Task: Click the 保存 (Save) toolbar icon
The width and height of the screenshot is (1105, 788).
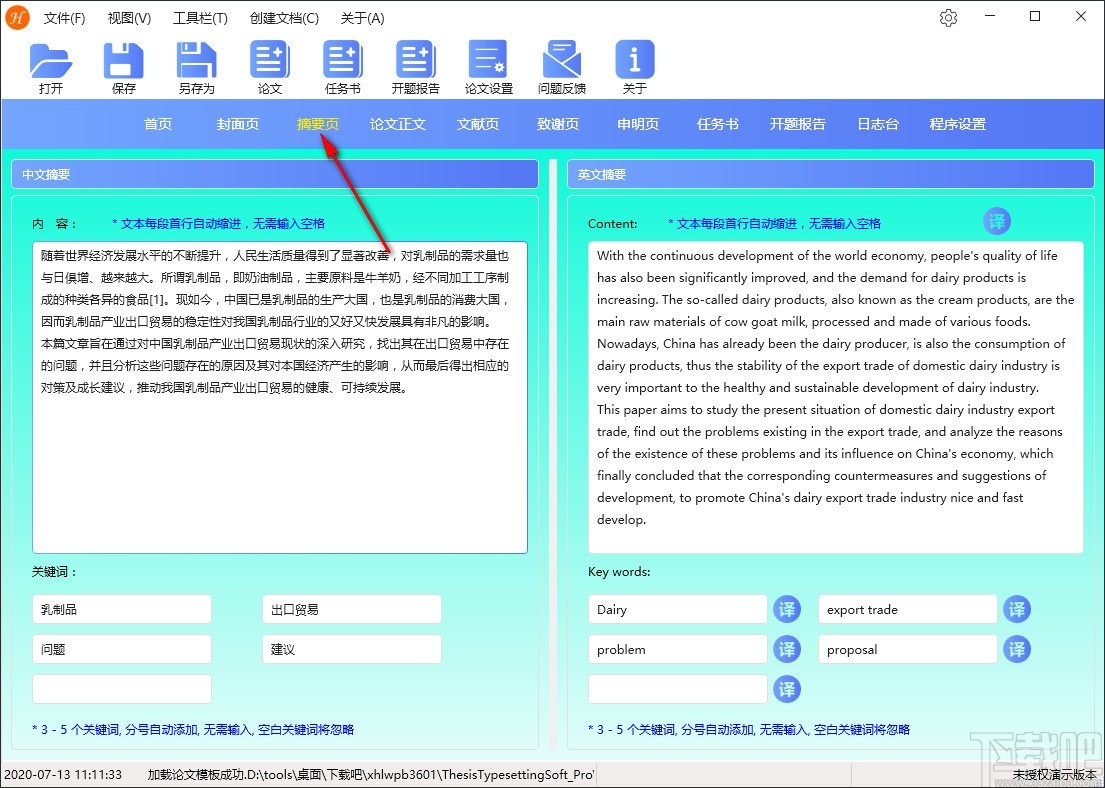Action: pos(123,63)
